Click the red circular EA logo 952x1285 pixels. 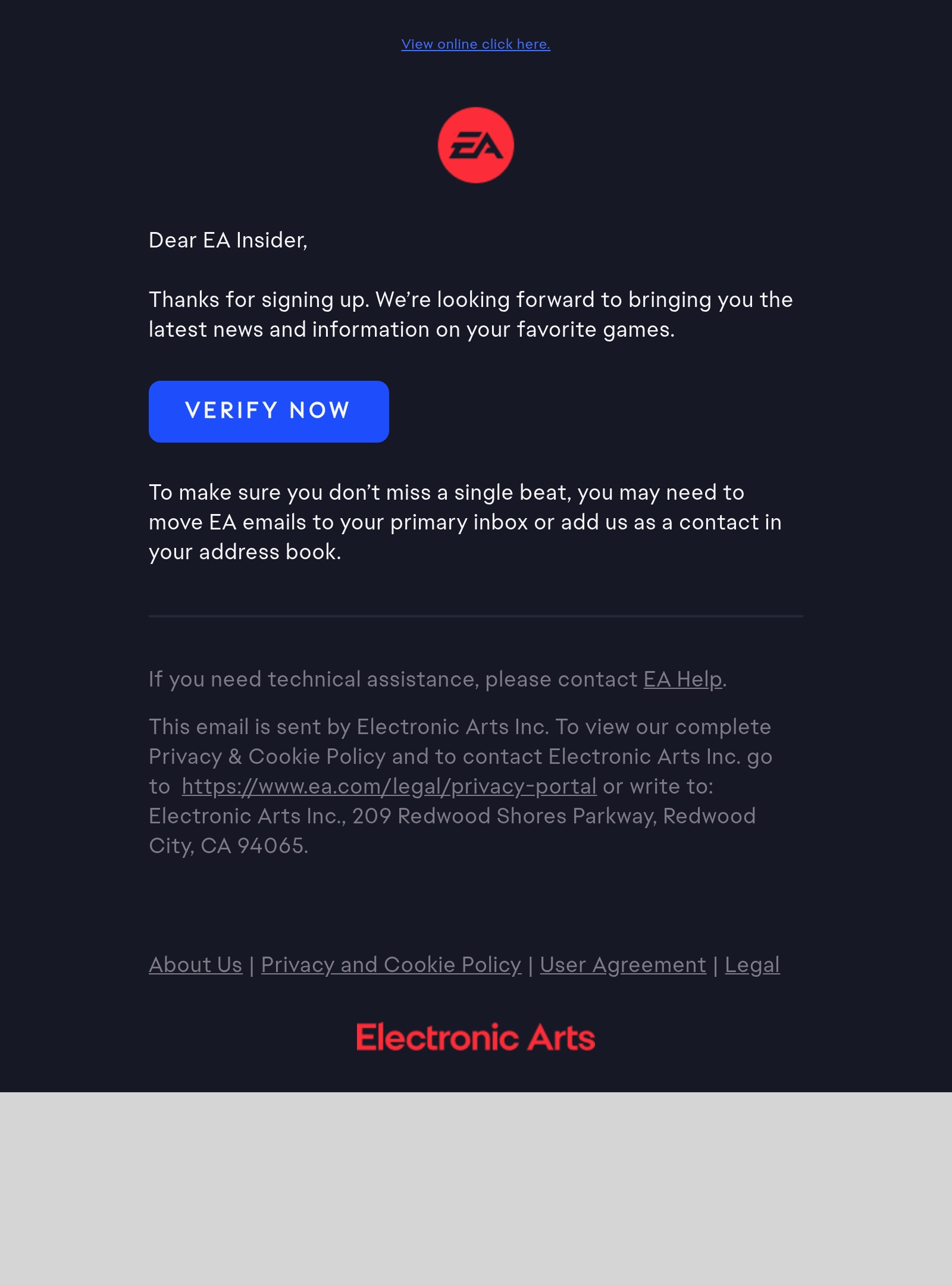tap(476, 145)
